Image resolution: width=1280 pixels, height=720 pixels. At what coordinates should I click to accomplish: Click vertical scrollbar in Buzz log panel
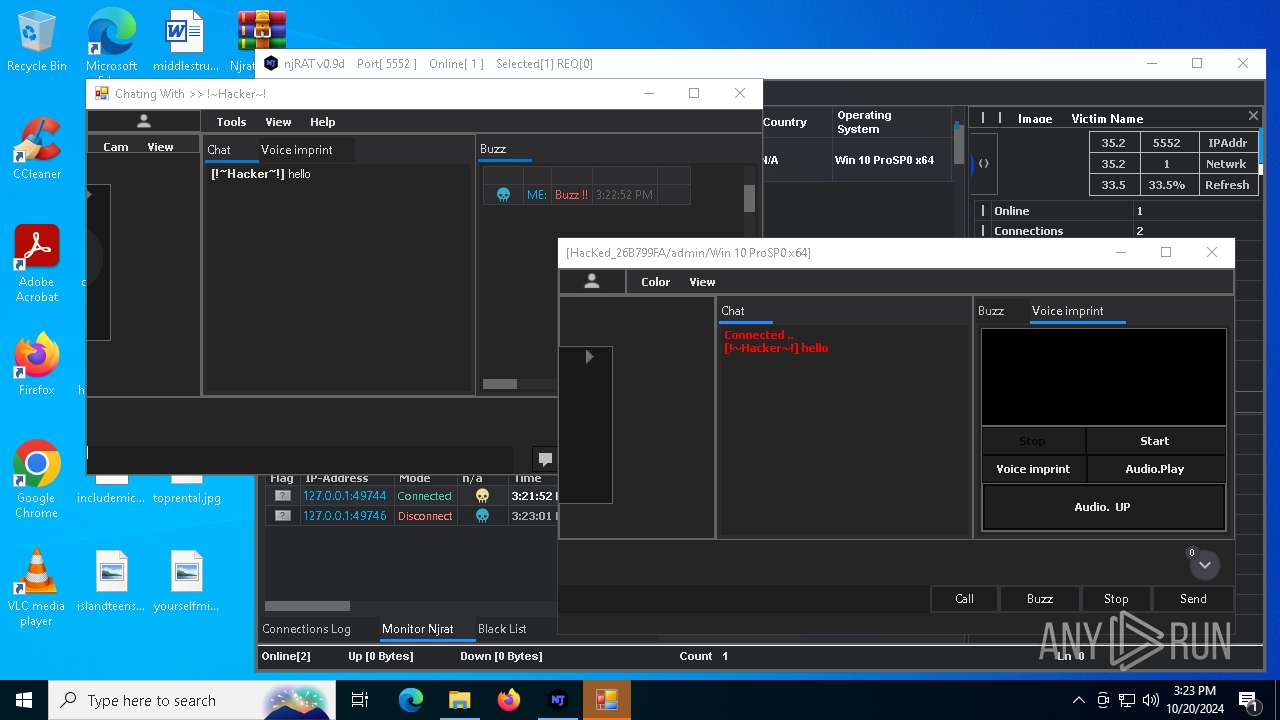(749, 198)
